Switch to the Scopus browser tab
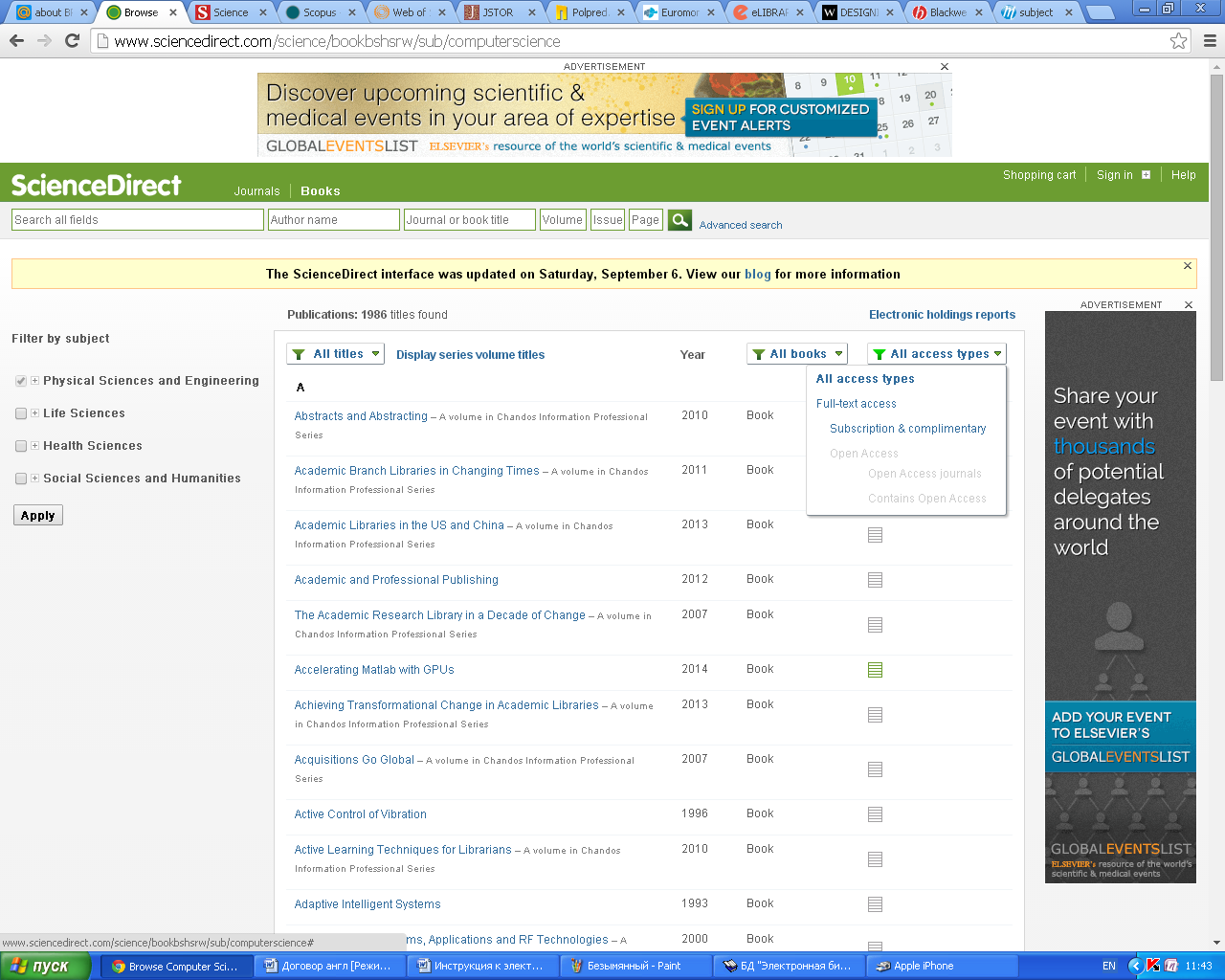Viewport: 1225px width, 980px height. pos(321,12)
